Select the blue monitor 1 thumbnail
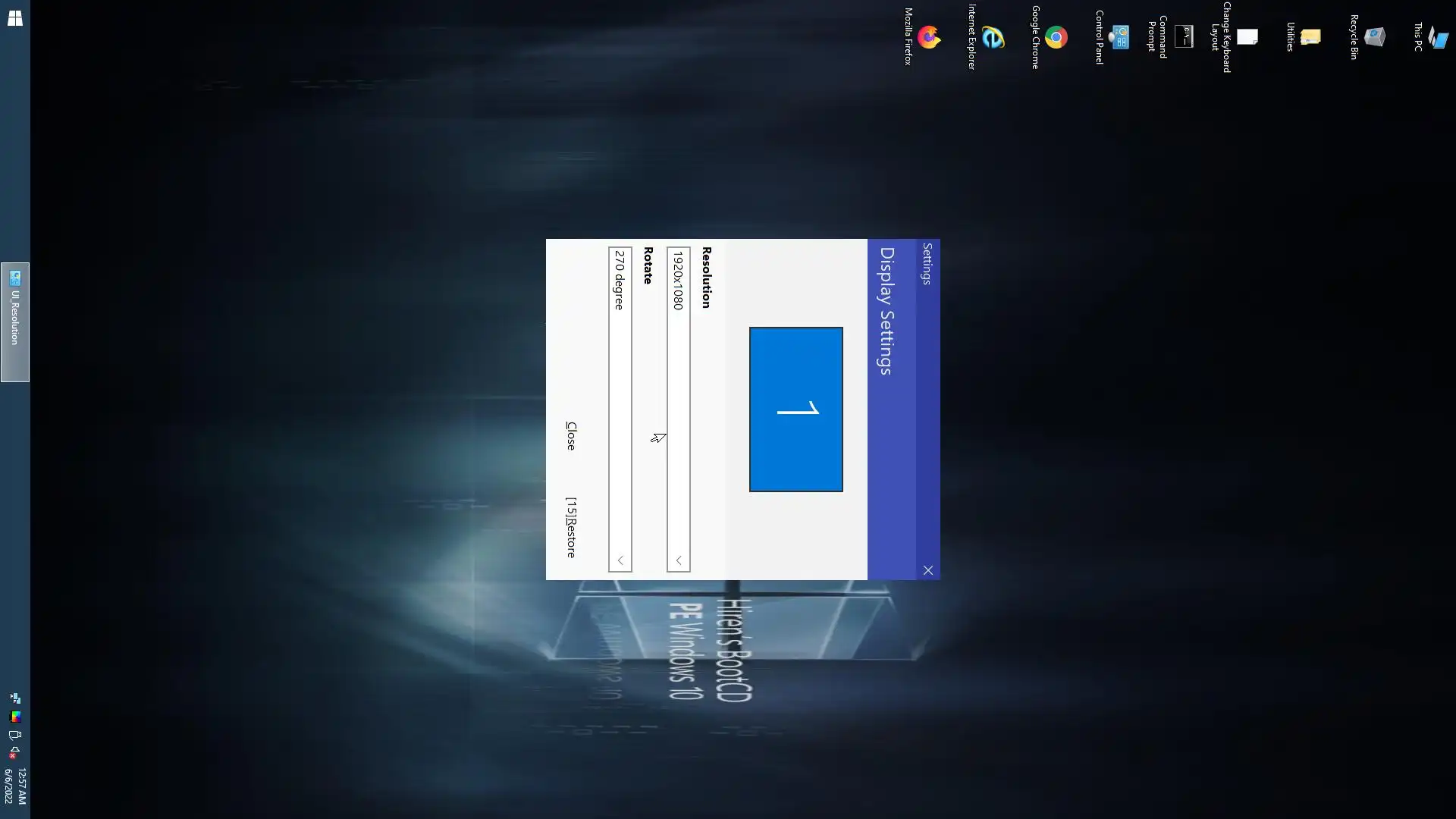Screen dimensions: 1456x819 pos(795,409)
